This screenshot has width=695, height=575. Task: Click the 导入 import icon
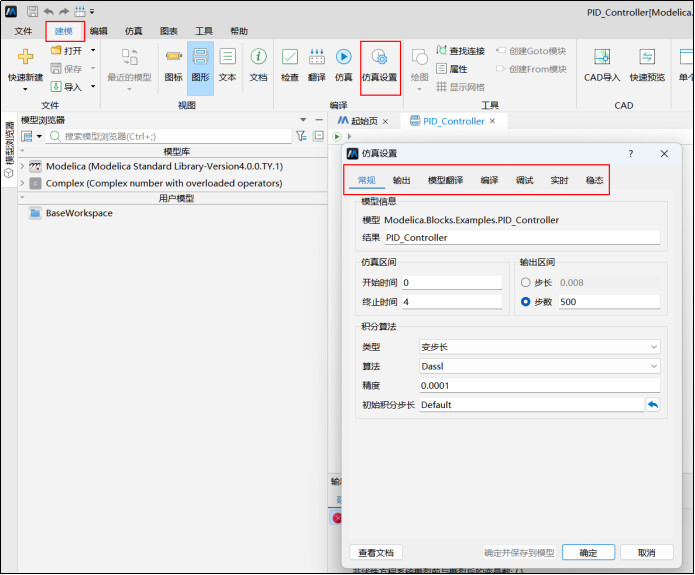pyautogui.click(x=56, y=86)
